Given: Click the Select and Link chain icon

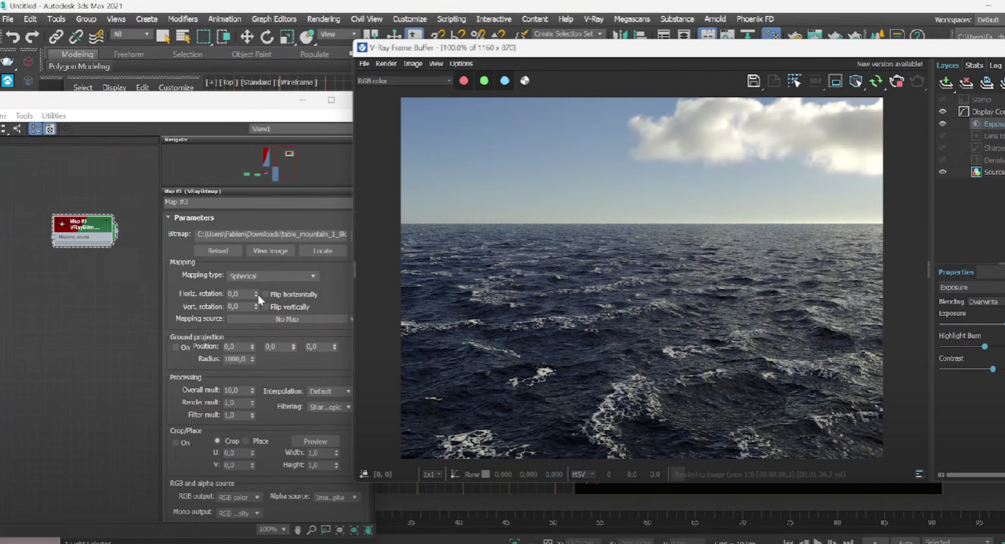Looking at the screenshot, I should point(56,37).
